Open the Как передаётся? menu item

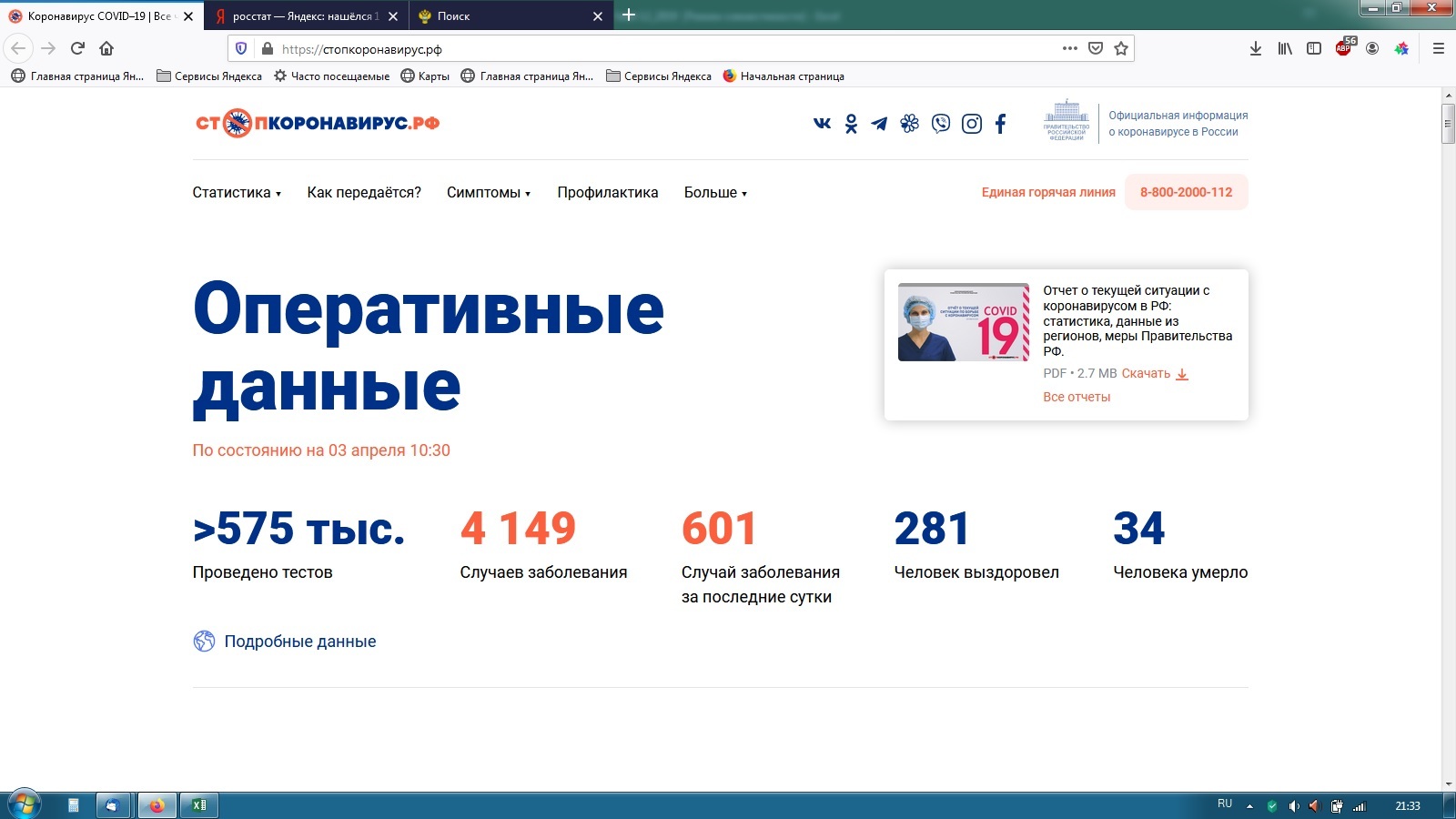[x=364, y=192]
